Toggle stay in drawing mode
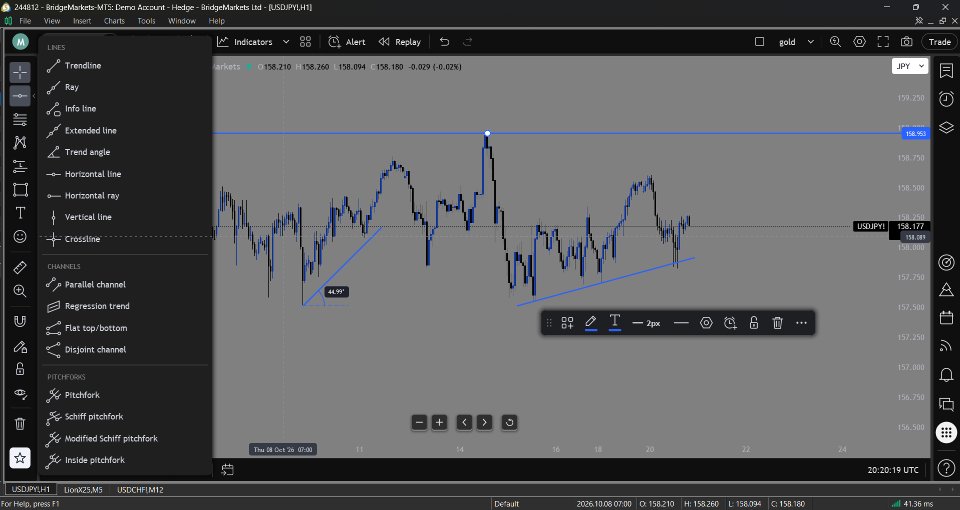Image resolution: width=960 pixels, height=510 pixels. click(x=20, y=346)
